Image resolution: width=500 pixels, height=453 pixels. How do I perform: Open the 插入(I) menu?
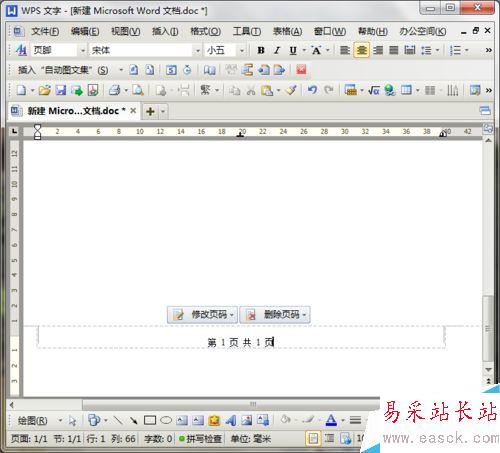[165, 31]
